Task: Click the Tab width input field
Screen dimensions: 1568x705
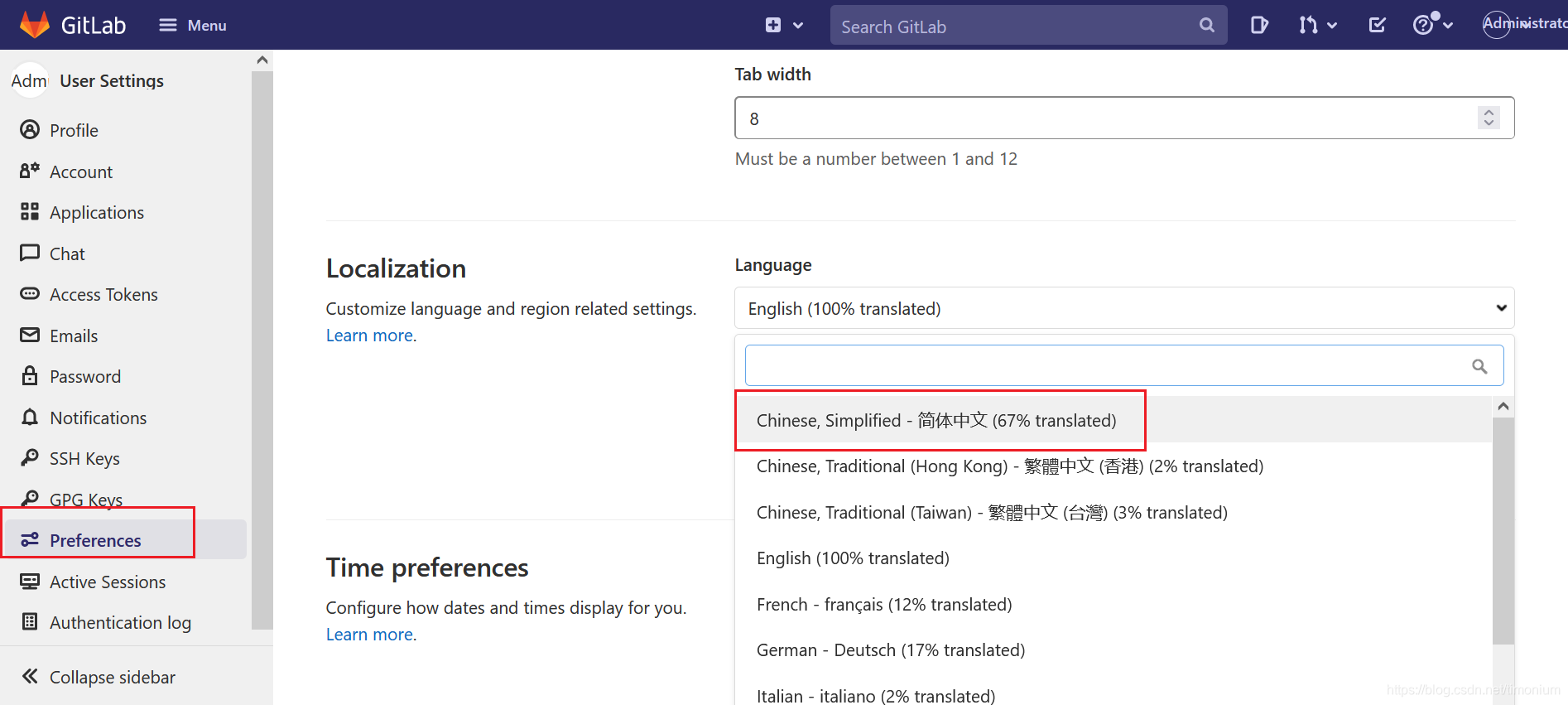Action: (x=1124, y=118)
